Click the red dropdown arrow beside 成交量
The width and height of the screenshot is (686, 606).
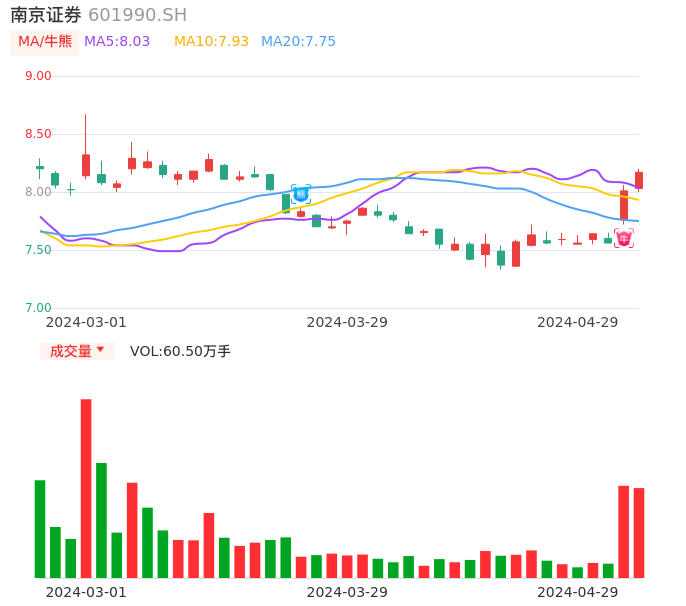[x=101, y=349]
